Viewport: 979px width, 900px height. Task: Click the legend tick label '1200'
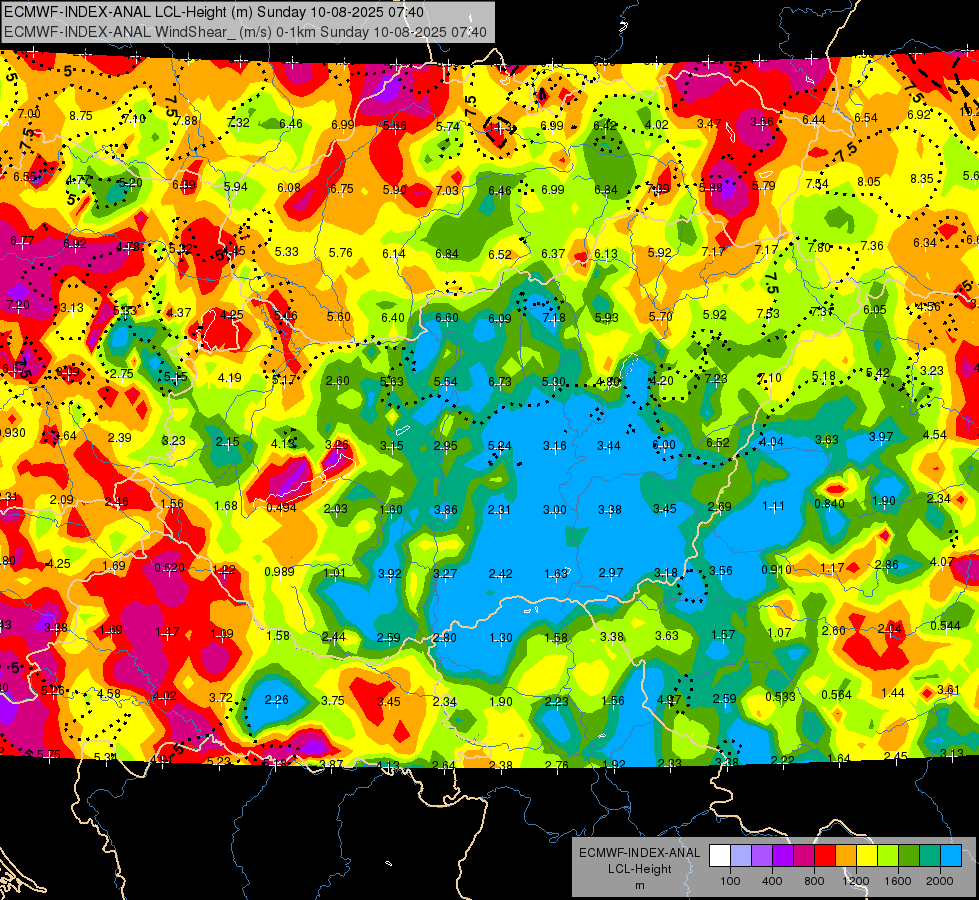[x=855, y=881]
